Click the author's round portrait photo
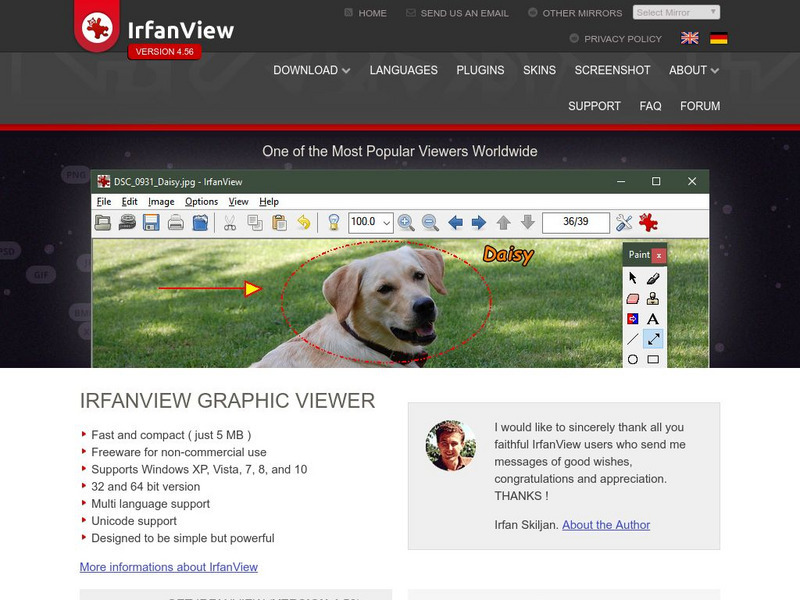The width and height of the screenshot is (800, 600). tap(451, 445)
